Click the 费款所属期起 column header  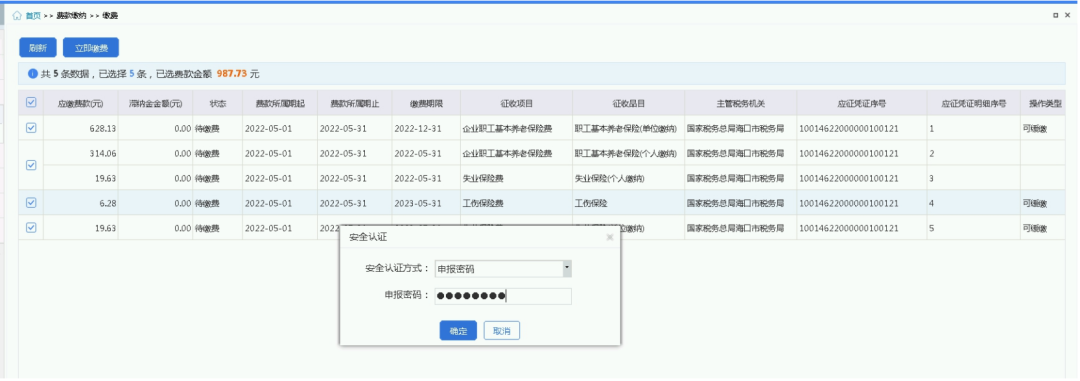pyautogui.click(x=280, y=103)
